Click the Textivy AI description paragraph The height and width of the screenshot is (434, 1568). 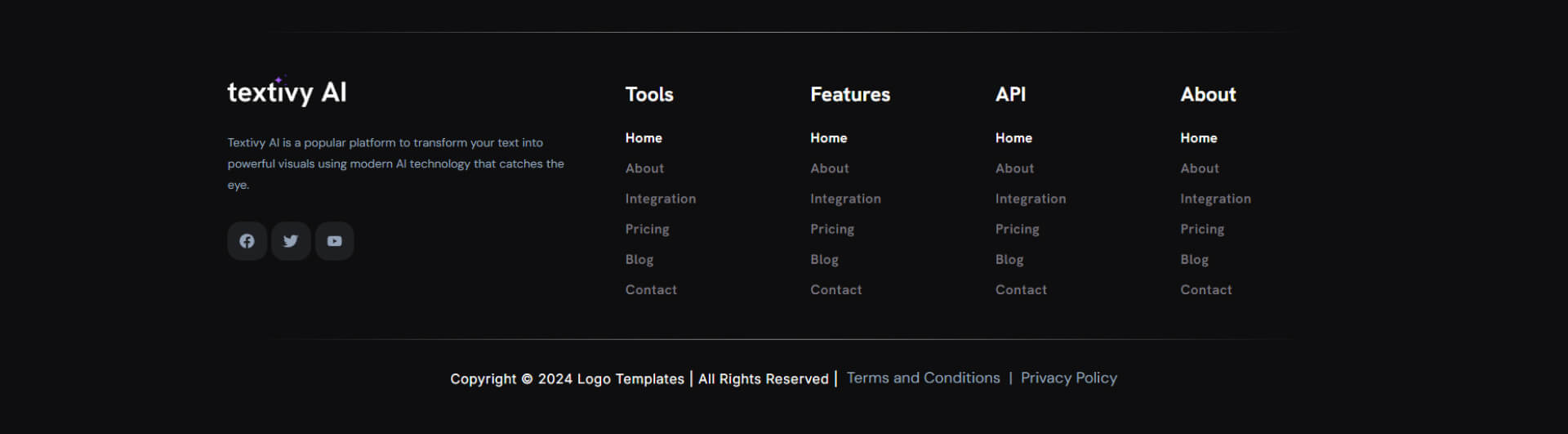pos(396,163)
